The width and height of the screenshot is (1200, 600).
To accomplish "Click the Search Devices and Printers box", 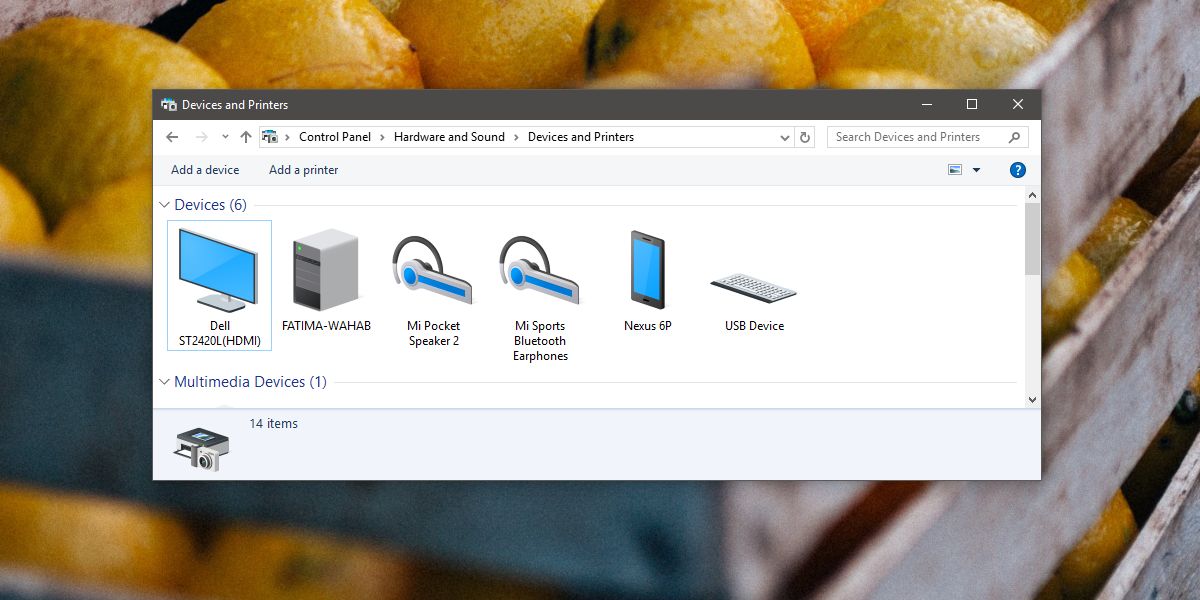I will click(x=927, y=137).
